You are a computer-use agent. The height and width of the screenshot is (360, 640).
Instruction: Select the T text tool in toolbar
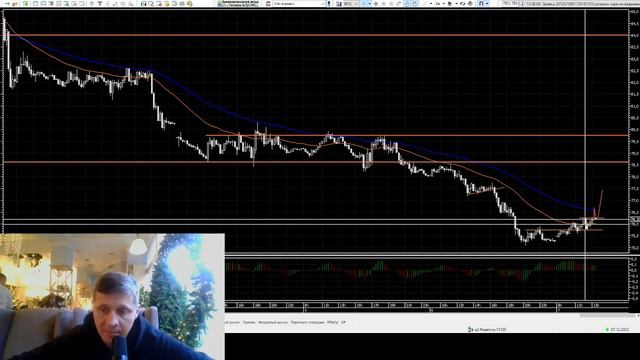[x=100, y=4]
